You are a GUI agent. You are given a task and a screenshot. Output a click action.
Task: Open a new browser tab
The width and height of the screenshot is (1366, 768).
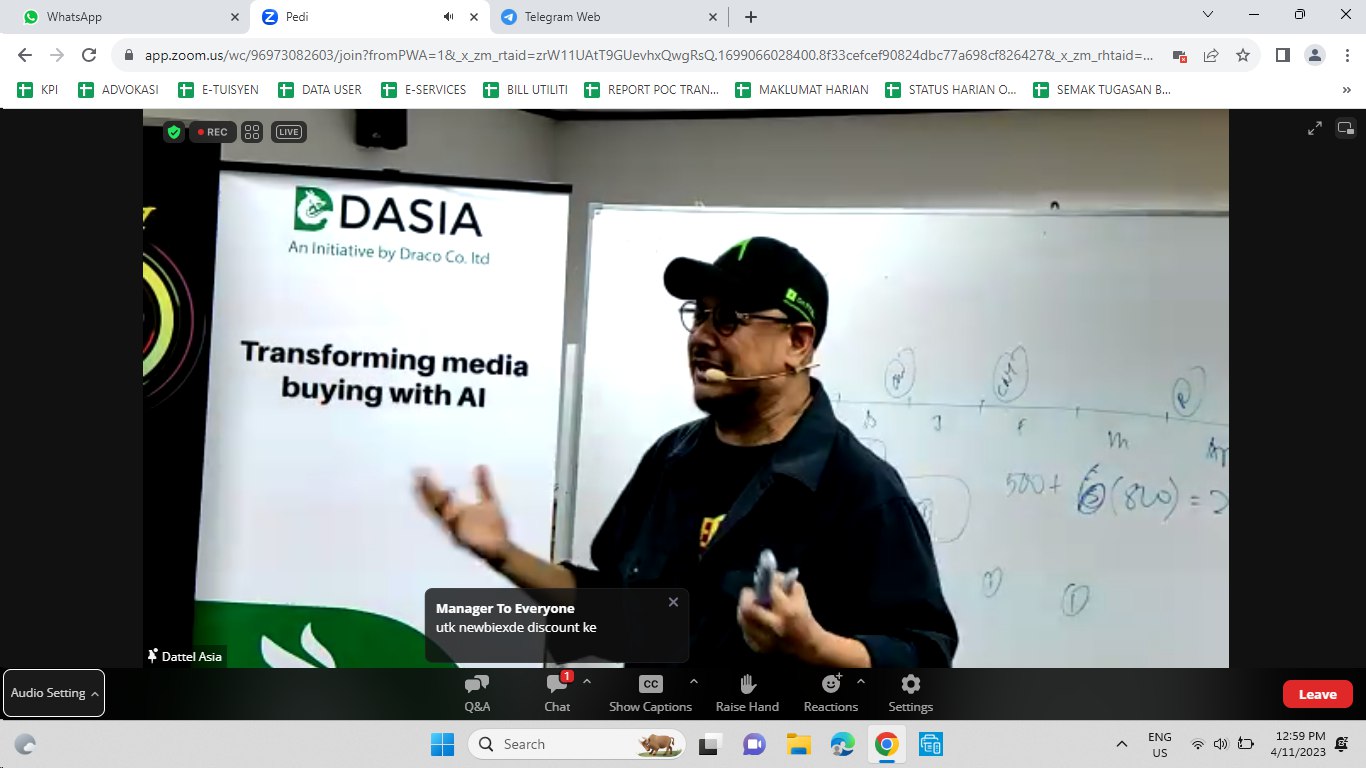pos(751,17)
